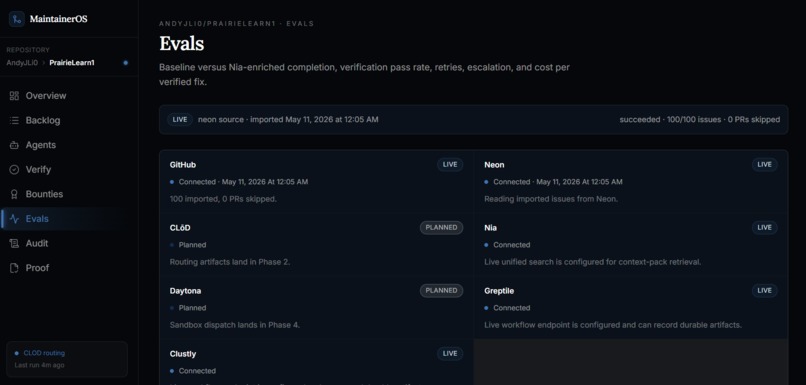Click the MaintainerOS title
Image resolution: width=806 pixels, height=385 pixels.
tap(59, 19)
